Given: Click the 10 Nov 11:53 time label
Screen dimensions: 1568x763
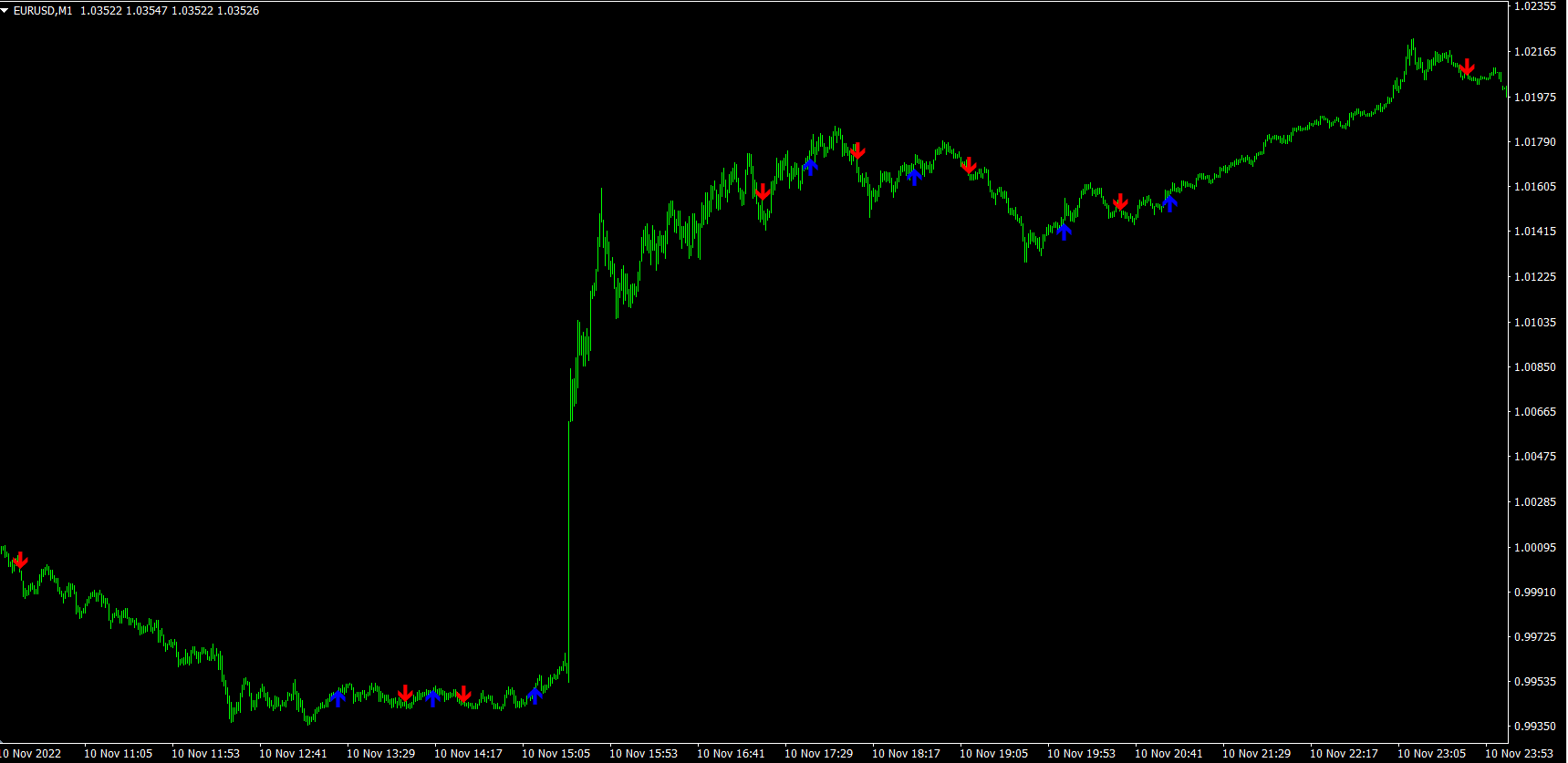Looking at the screenshot, I should click(206, 754).
